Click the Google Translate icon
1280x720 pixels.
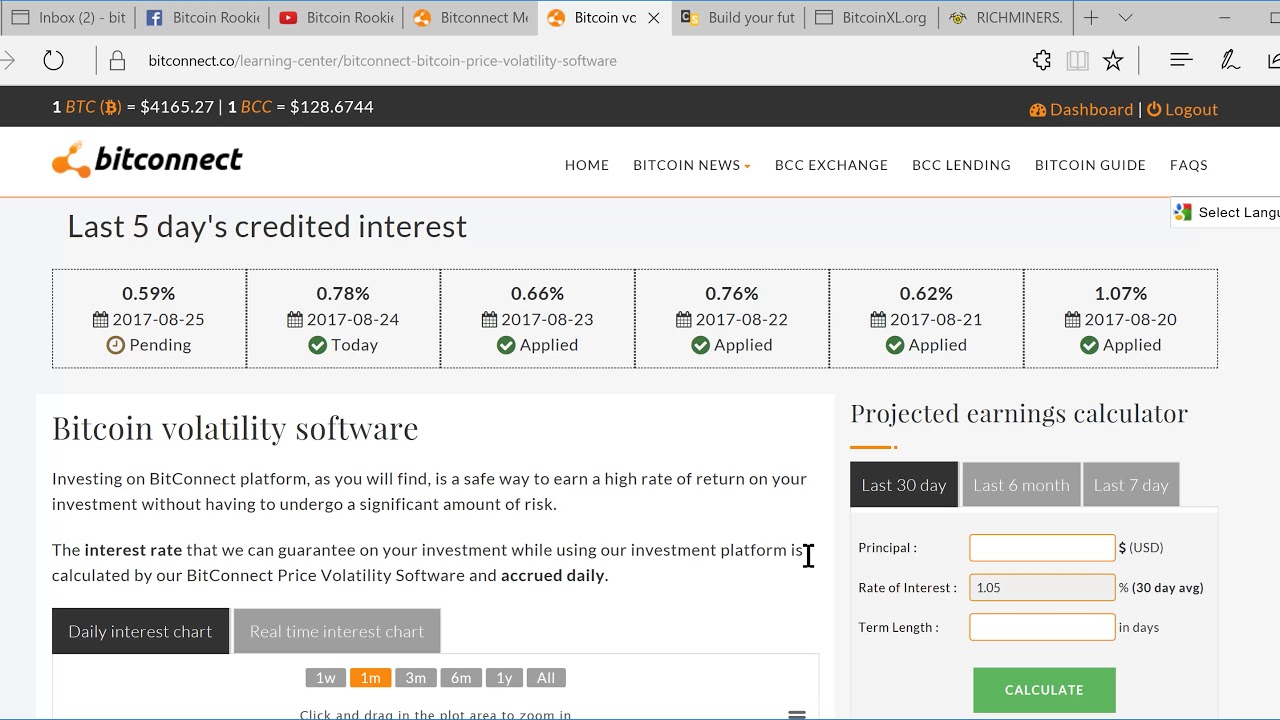1184,212
